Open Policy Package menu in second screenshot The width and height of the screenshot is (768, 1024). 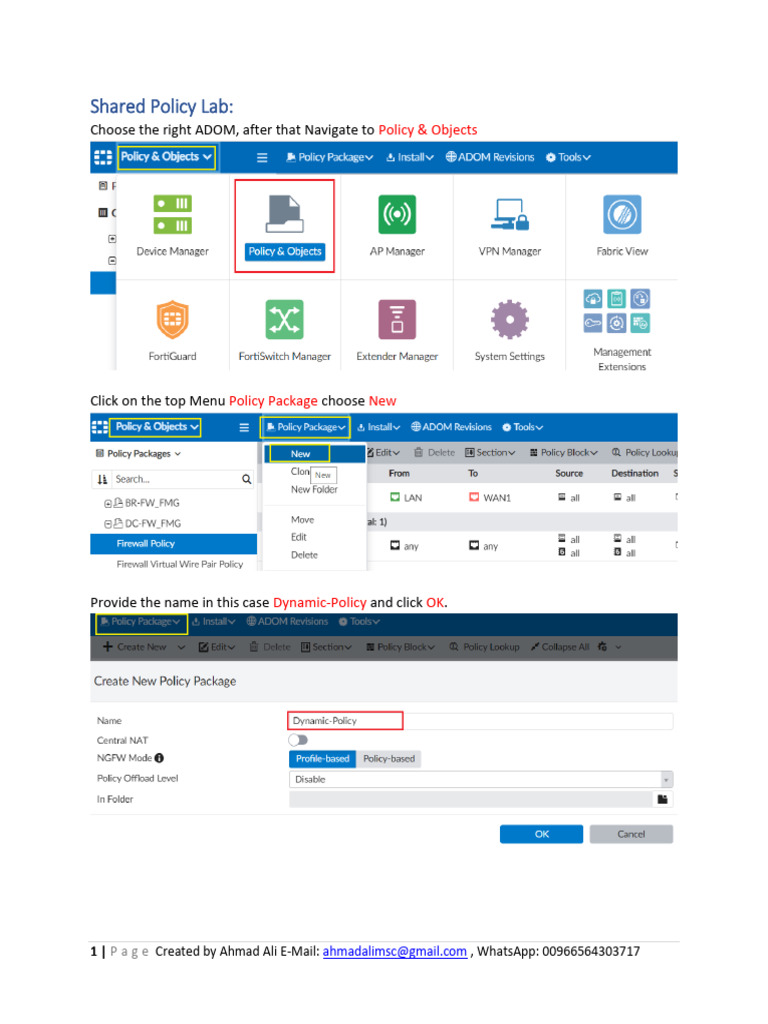pos(306,427)
